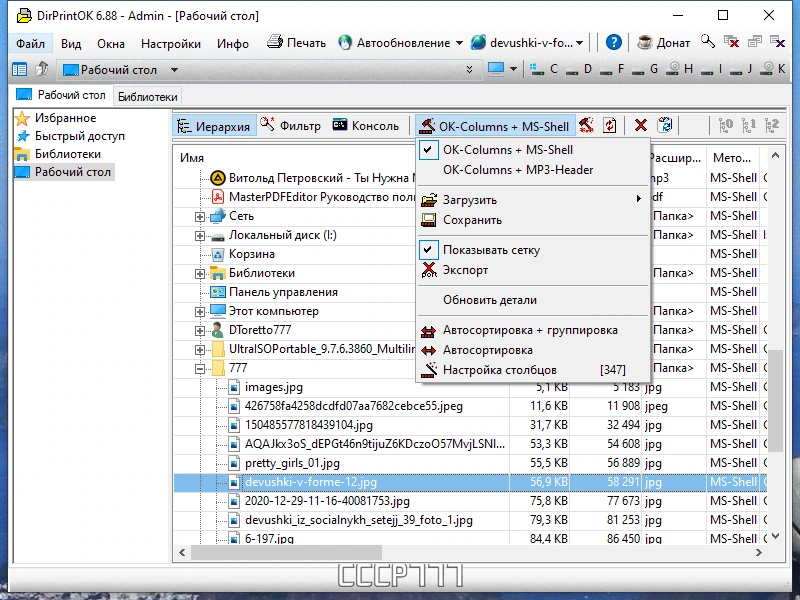Open the Загрузить submenu
The image size is (800, 600).
point(533,200)
